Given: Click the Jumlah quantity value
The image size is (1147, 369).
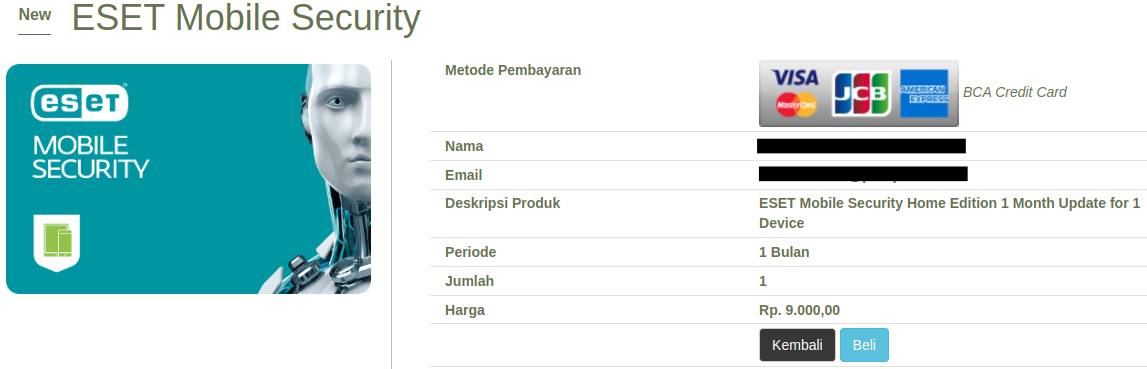Looking at the screenshot, I should [763, 281].
